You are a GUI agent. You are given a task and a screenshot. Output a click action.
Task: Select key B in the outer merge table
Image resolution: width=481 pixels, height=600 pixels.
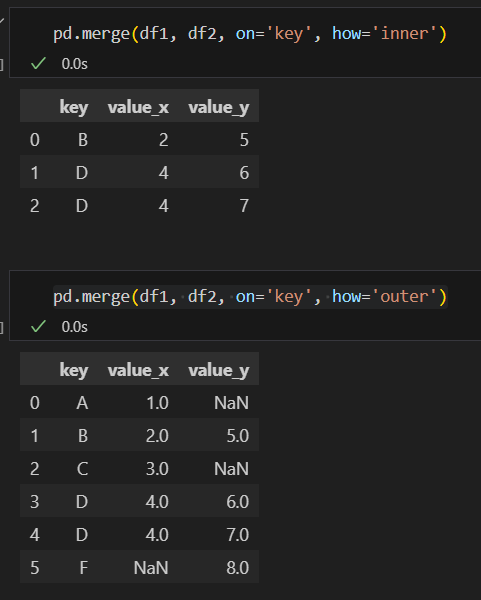83,436
